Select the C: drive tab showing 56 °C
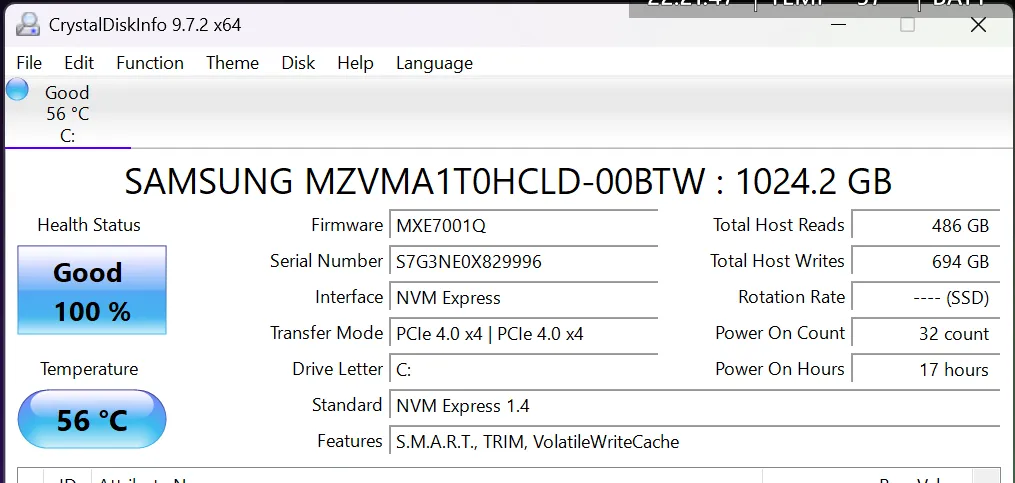This screenshot has width=1015, height=483. [x=67, y=115]
